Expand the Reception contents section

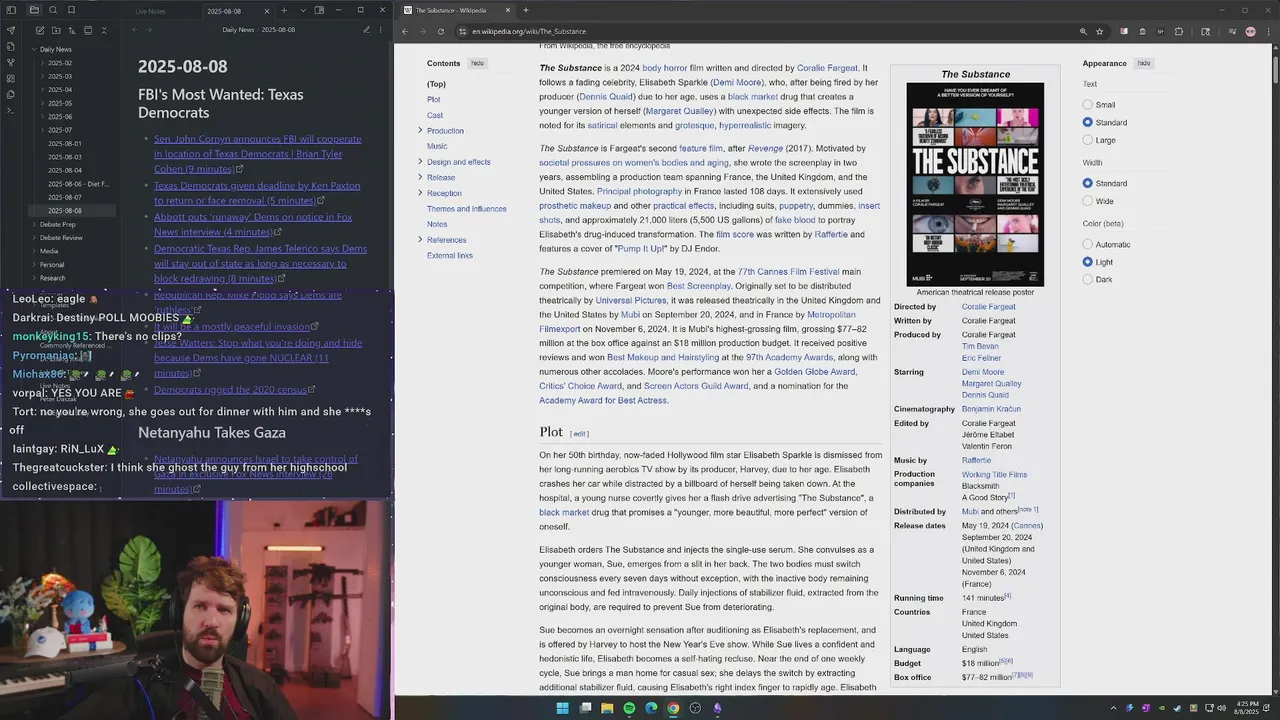(420, 192)
